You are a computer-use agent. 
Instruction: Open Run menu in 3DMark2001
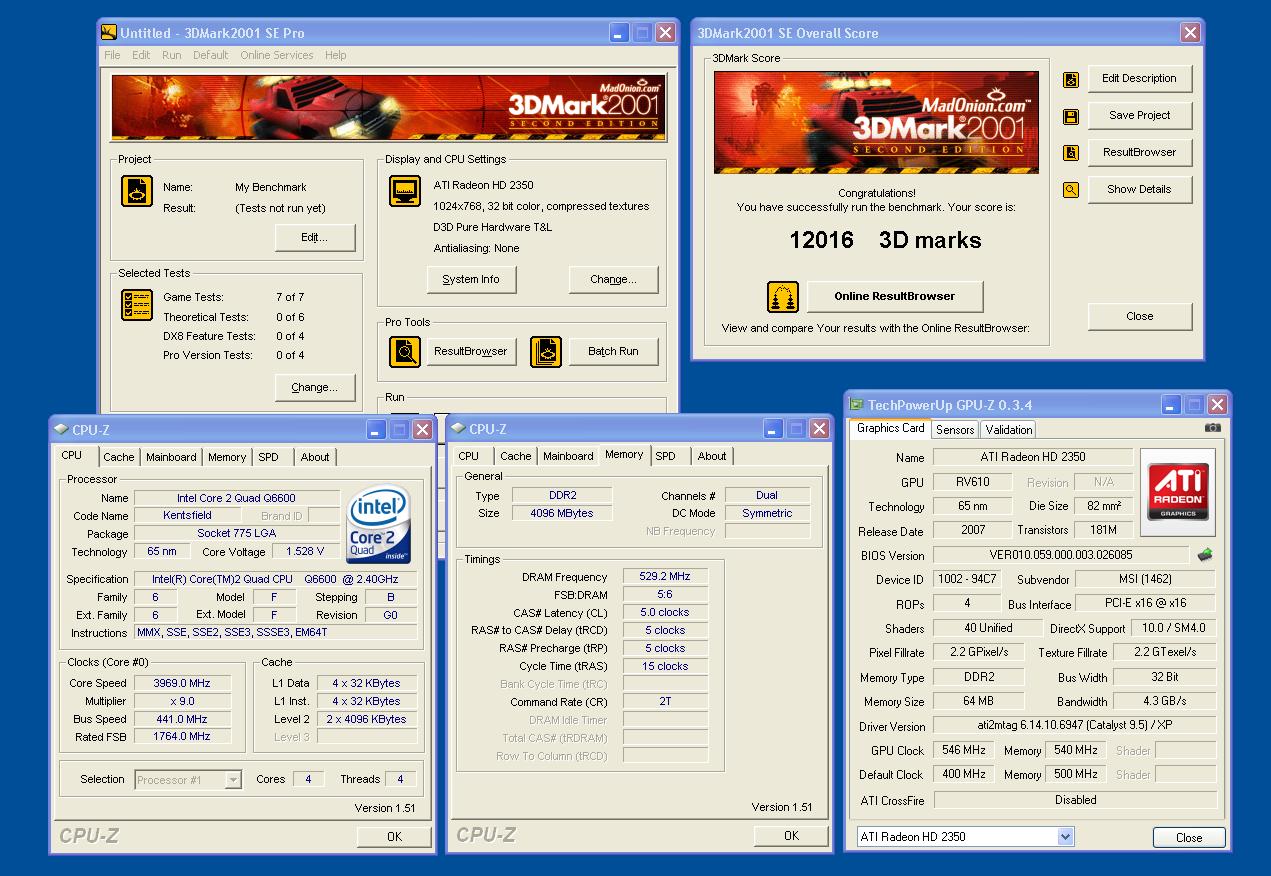[x=172, y=55]
